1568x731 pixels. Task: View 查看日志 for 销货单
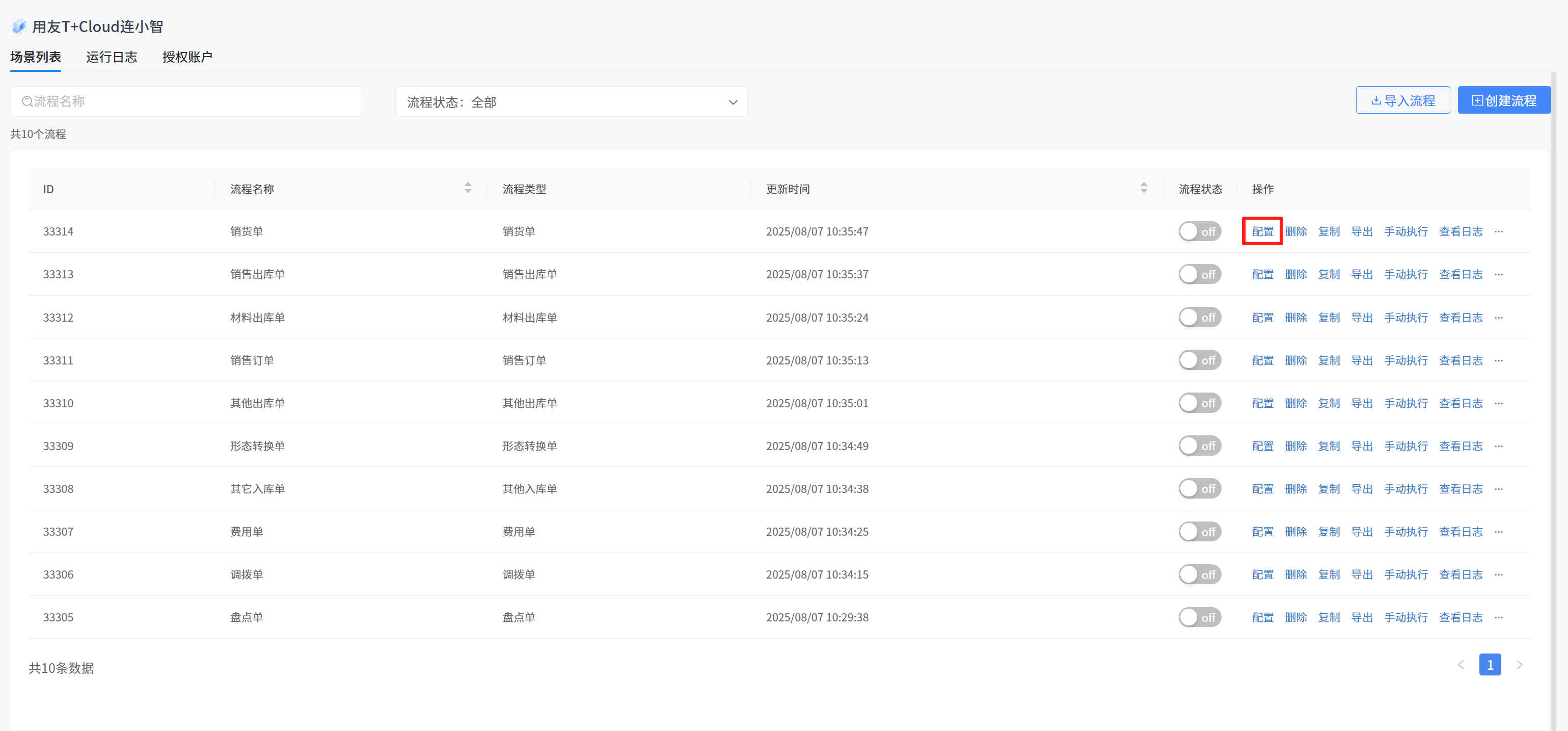1461,231
